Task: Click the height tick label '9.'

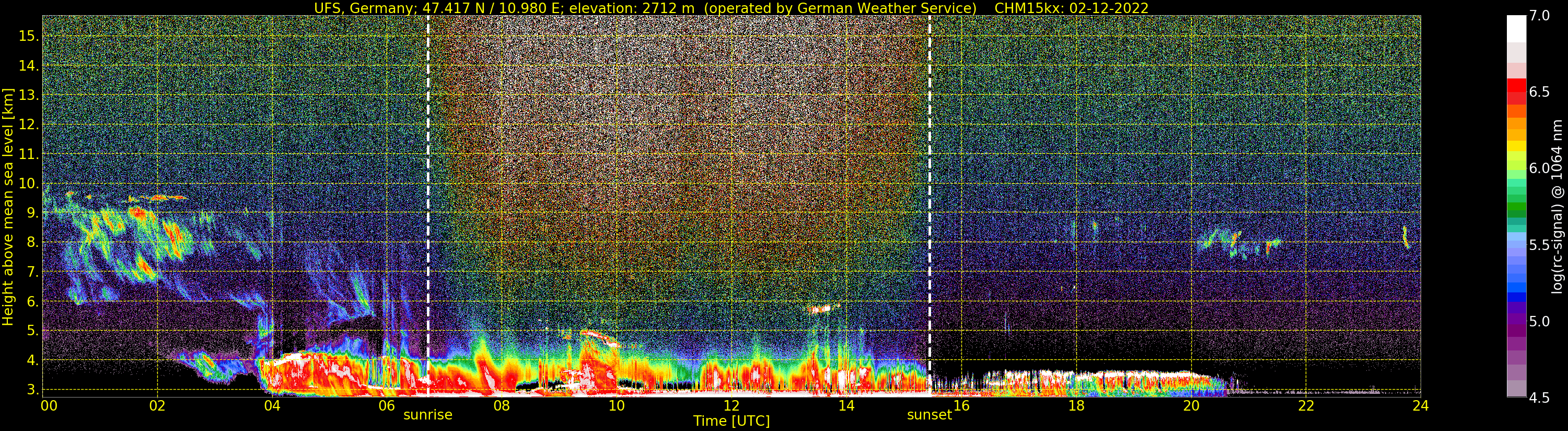Action: (x=33, y=213)
